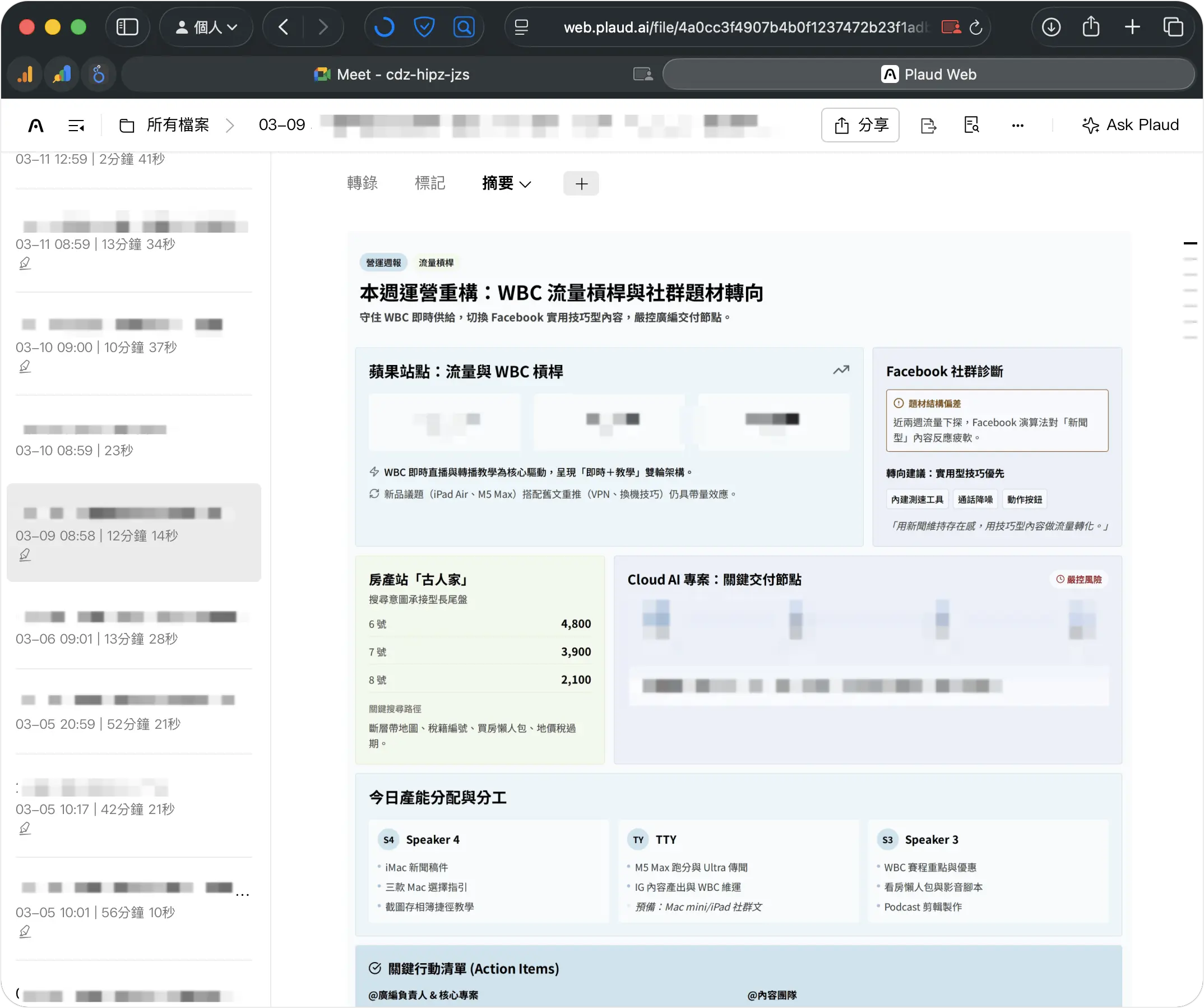Image resolution: width=1204 pixels, height=1008 pixels.
Task: Open Ask Plaud assistant
Action: coord(1130,125)
